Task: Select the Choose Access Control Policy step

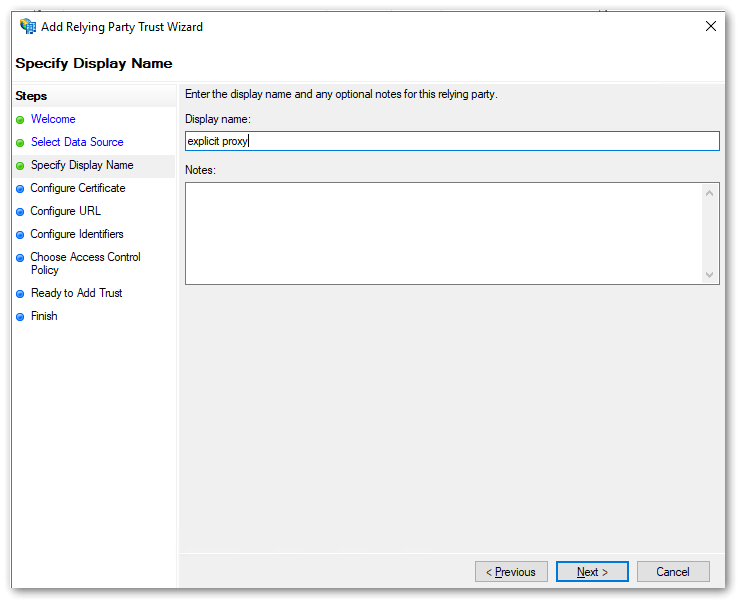Action: [x=85, y=263]
